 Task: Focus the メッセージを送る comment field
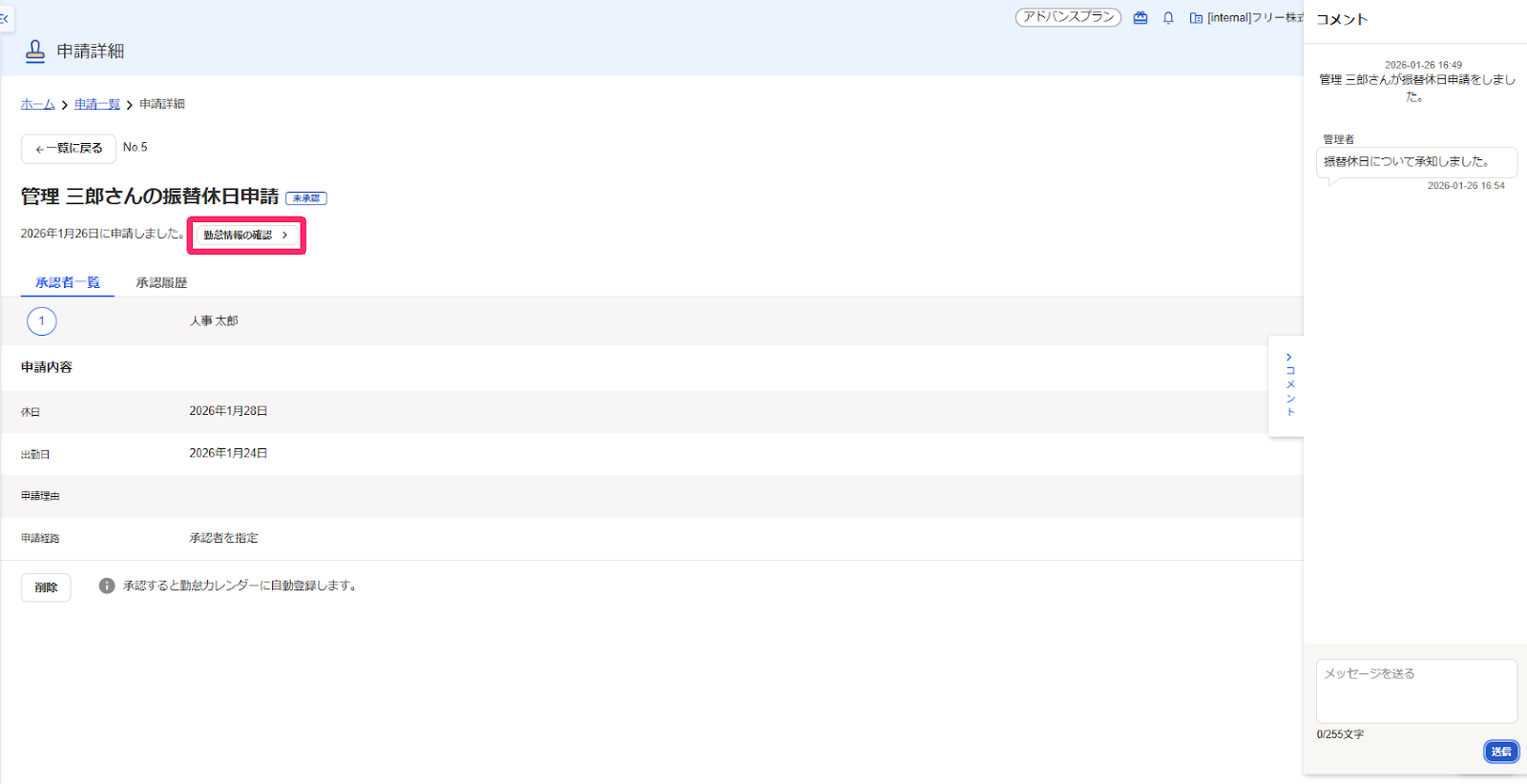point(1416,691)
